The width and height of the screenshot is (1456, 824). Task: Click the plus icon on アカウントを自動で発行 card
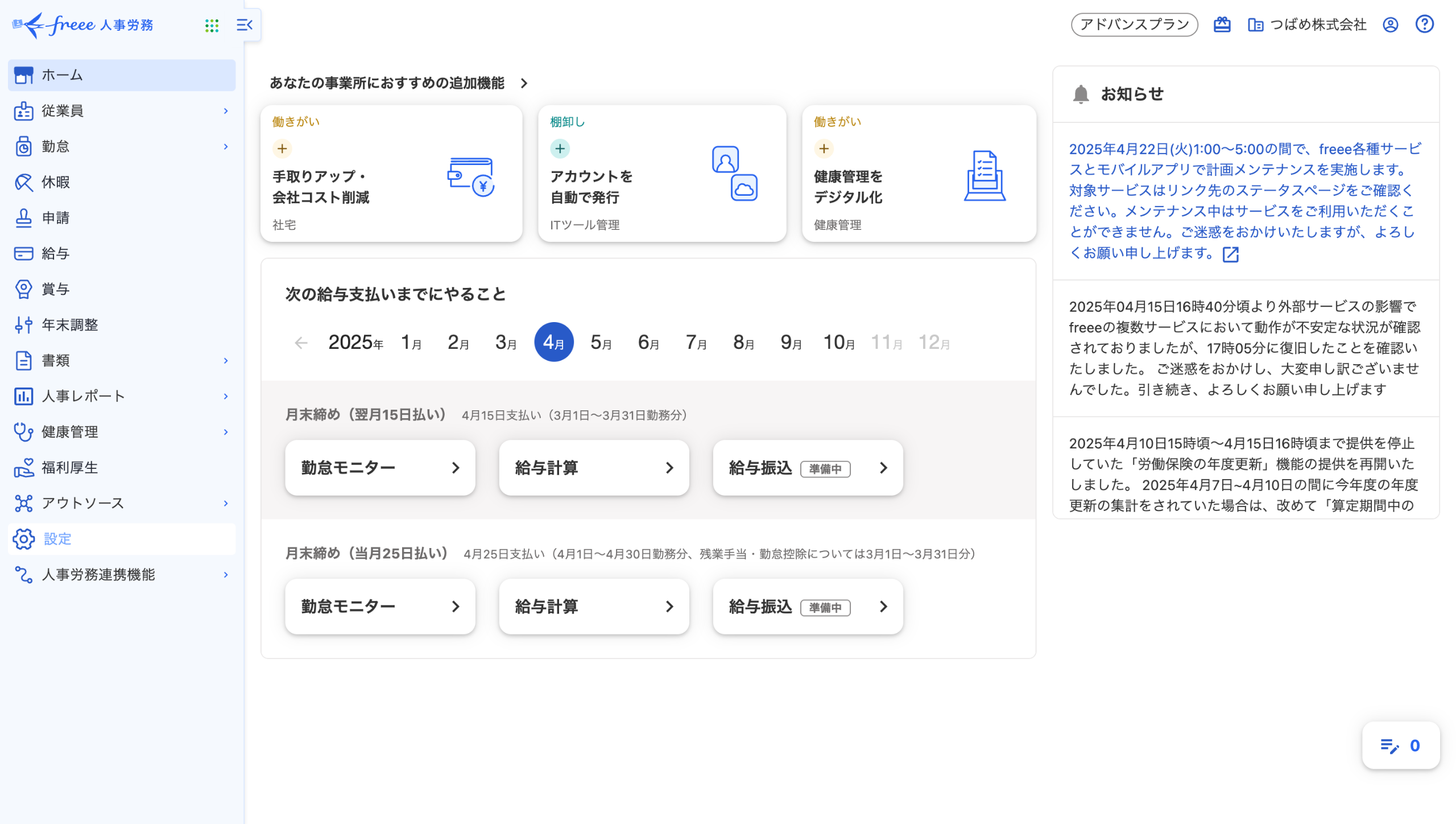(x=560, y=149)
